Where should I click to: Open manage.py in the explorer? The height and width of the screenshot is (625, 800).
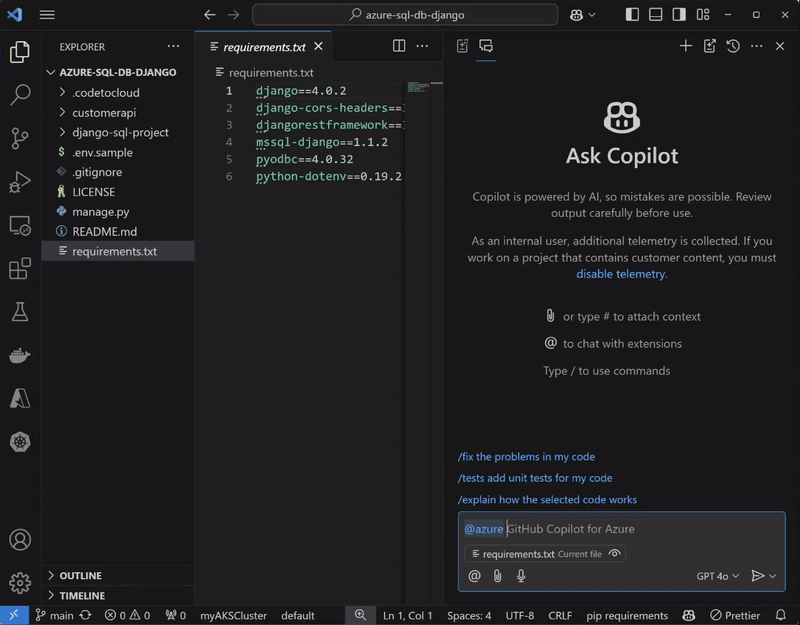click(118, 212)
